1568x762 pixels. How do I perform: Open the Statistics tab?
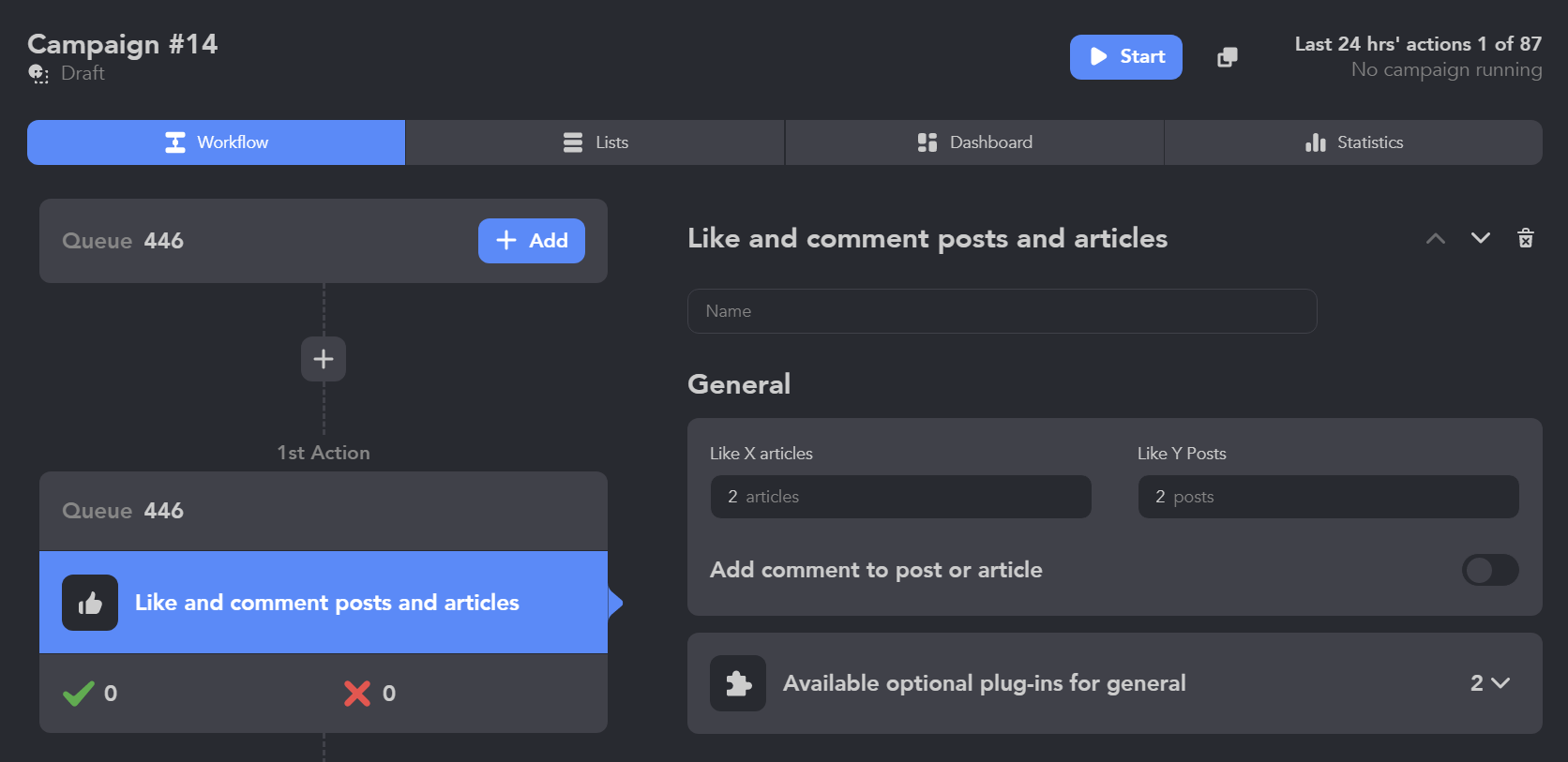[1353, 142]
